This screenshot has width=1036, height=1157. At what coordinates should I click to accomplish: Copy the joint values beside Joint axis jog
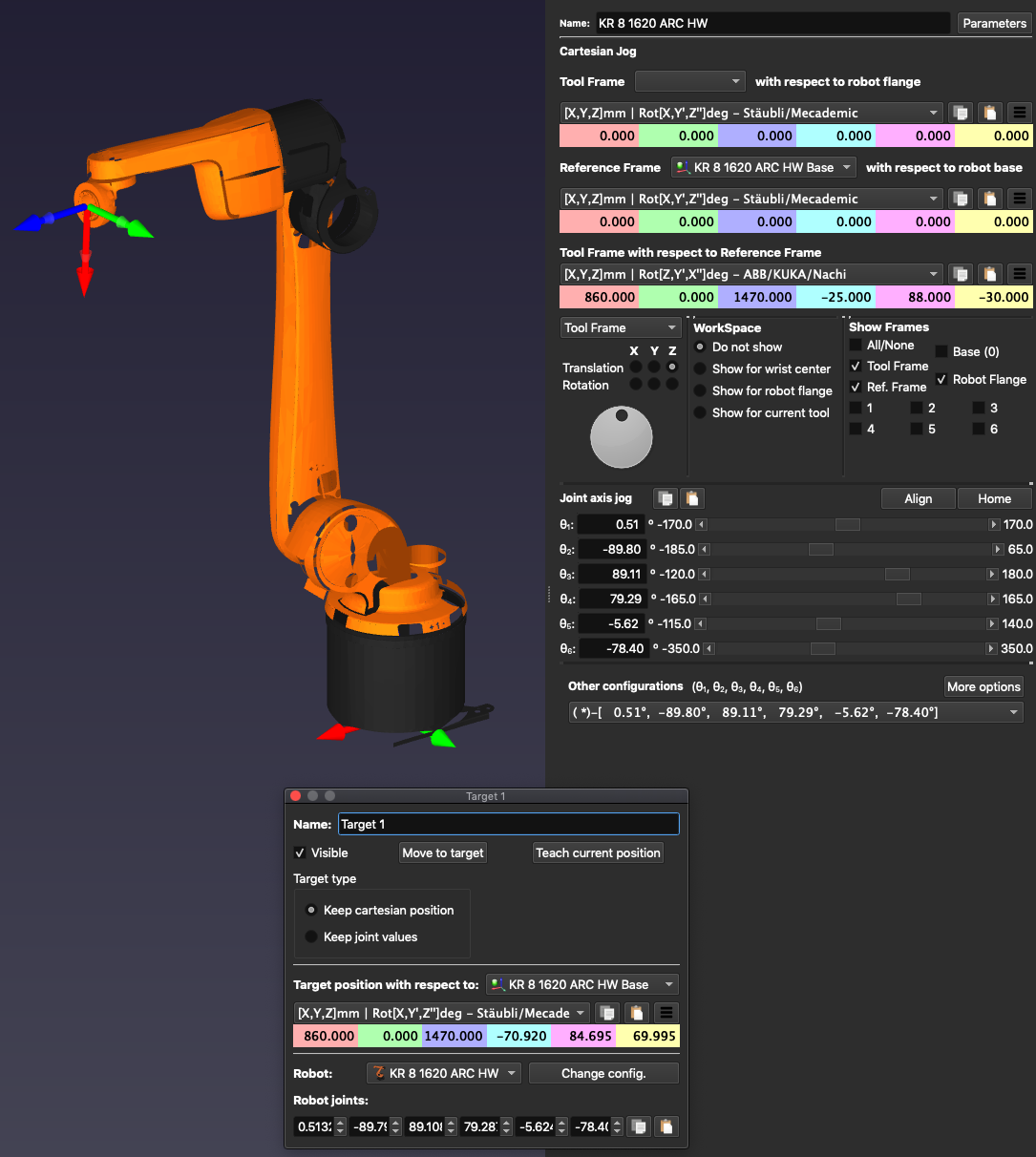point(666,498)
